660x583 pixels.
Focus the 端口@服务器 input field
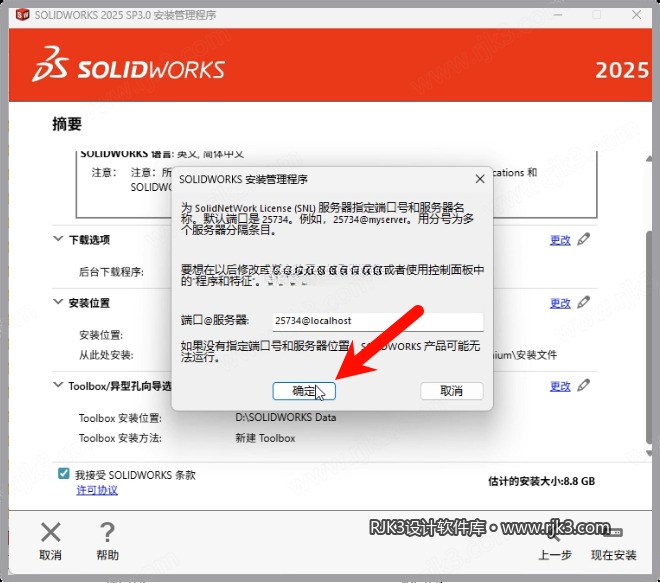tap(378, 321)
